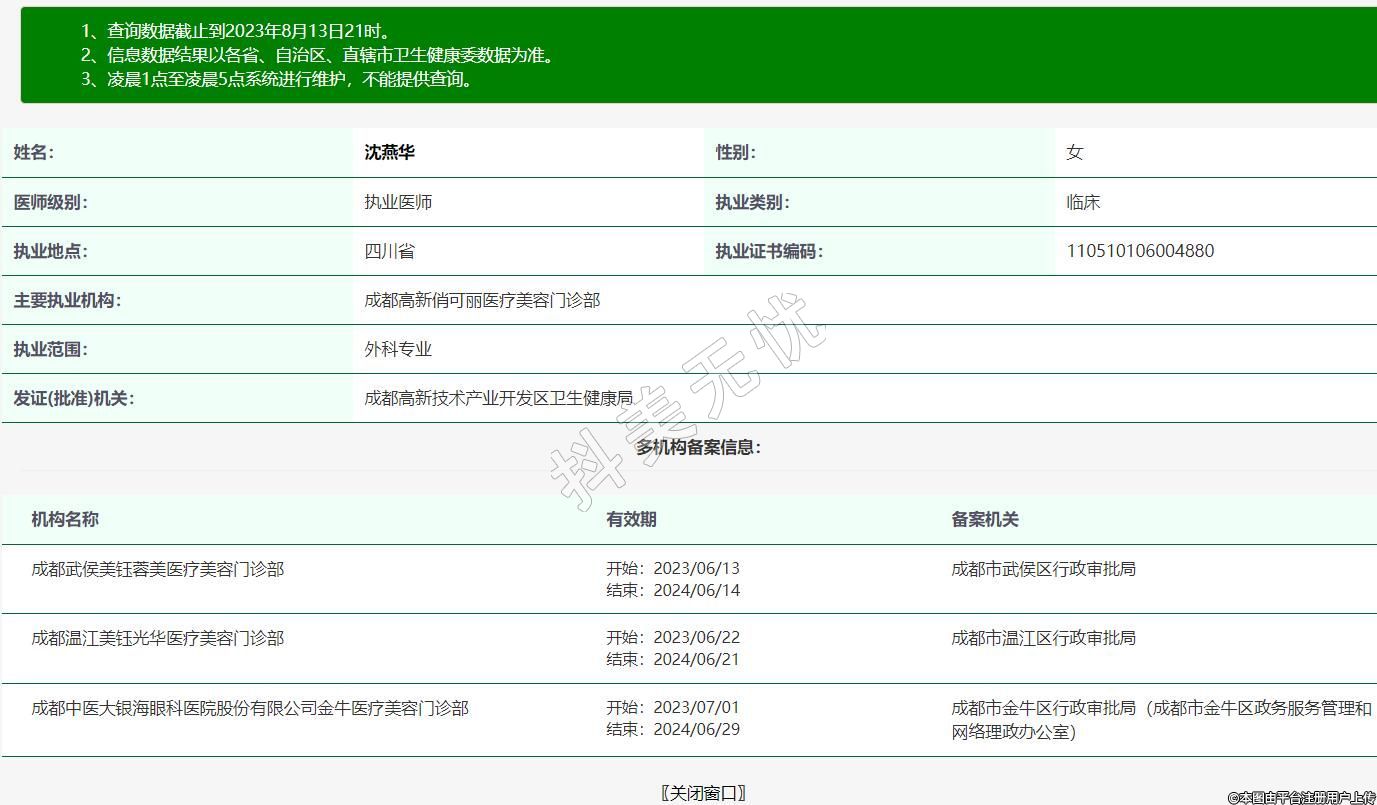Click the 四川省 practice location value
This screenshot has height=805, width=1377.
[389, 251]
